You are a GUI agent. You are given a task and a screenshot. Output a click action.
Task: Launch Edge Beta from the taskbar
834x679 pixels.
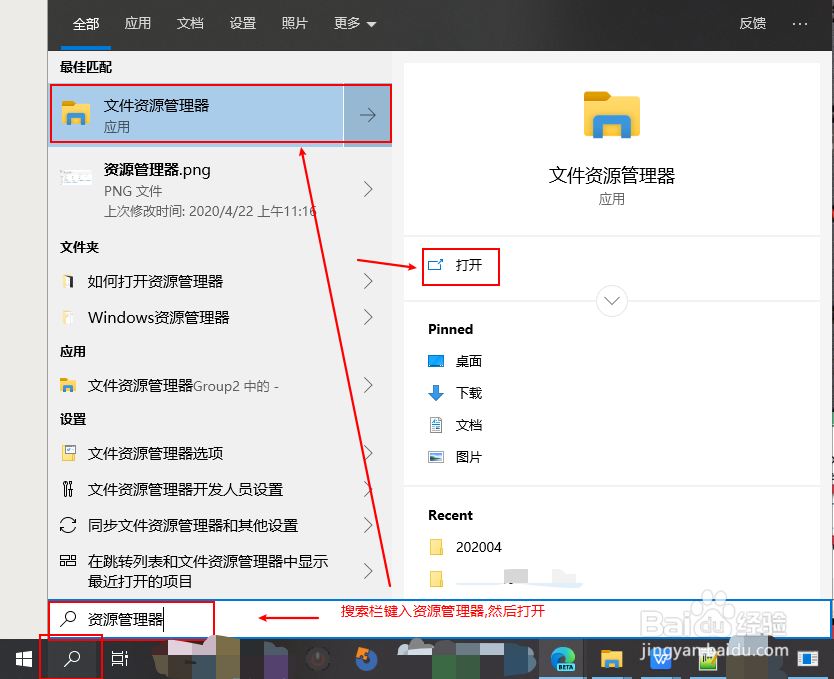563,659
